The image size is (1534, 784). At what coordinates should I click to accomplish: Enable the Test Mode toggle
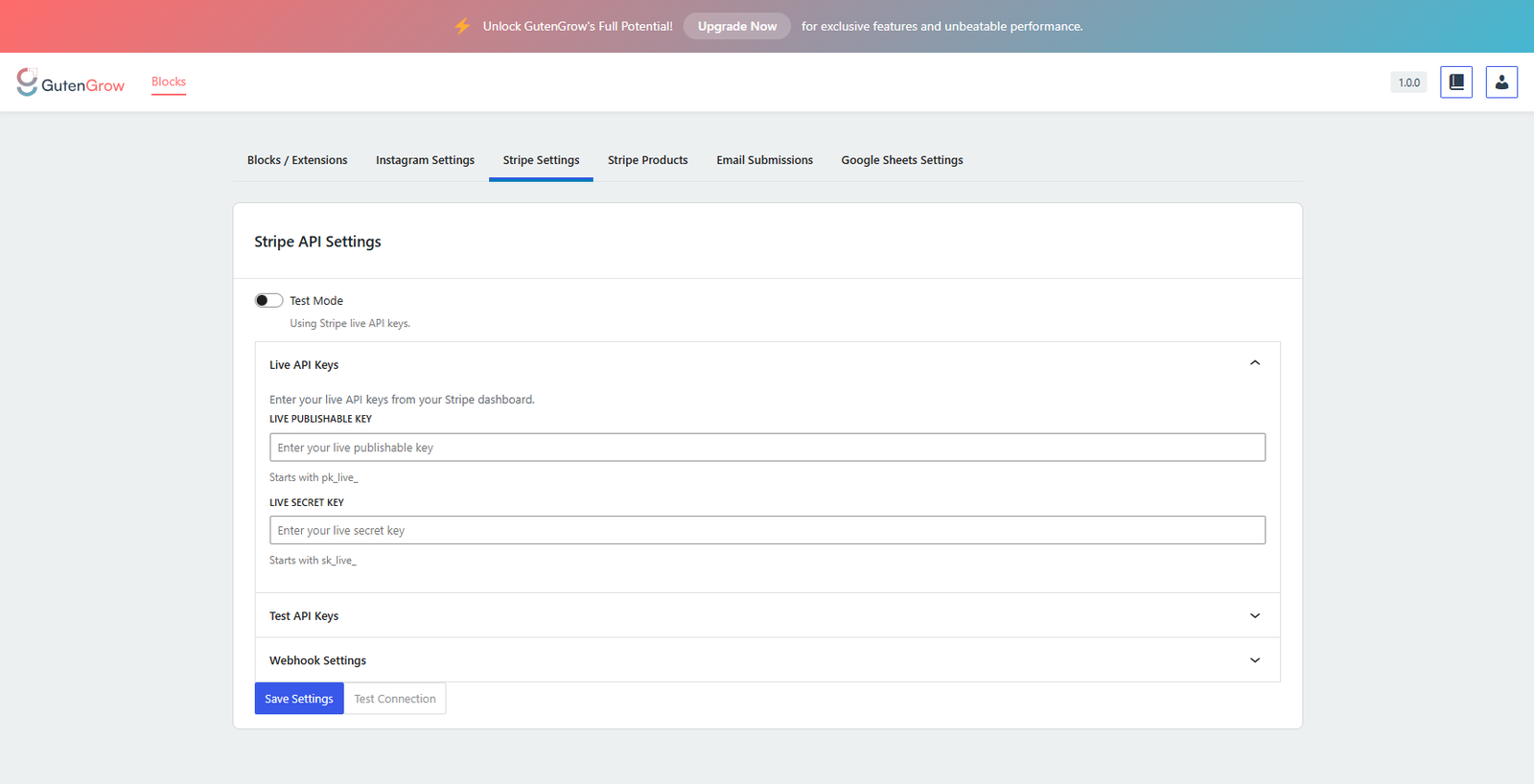268,301
